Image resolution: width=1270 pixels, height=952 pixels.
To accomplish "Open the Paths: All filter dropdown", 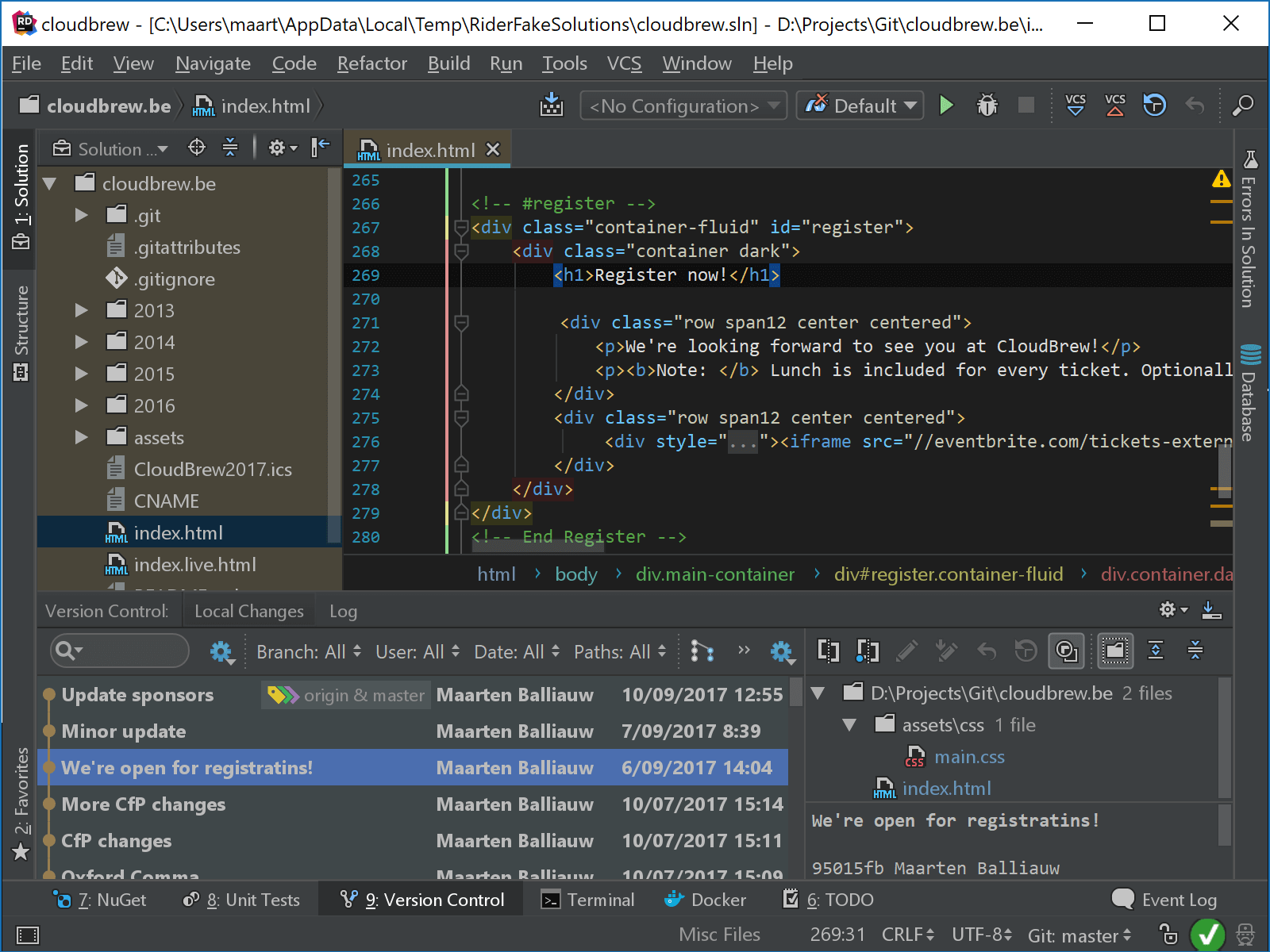I will point(620,651).
